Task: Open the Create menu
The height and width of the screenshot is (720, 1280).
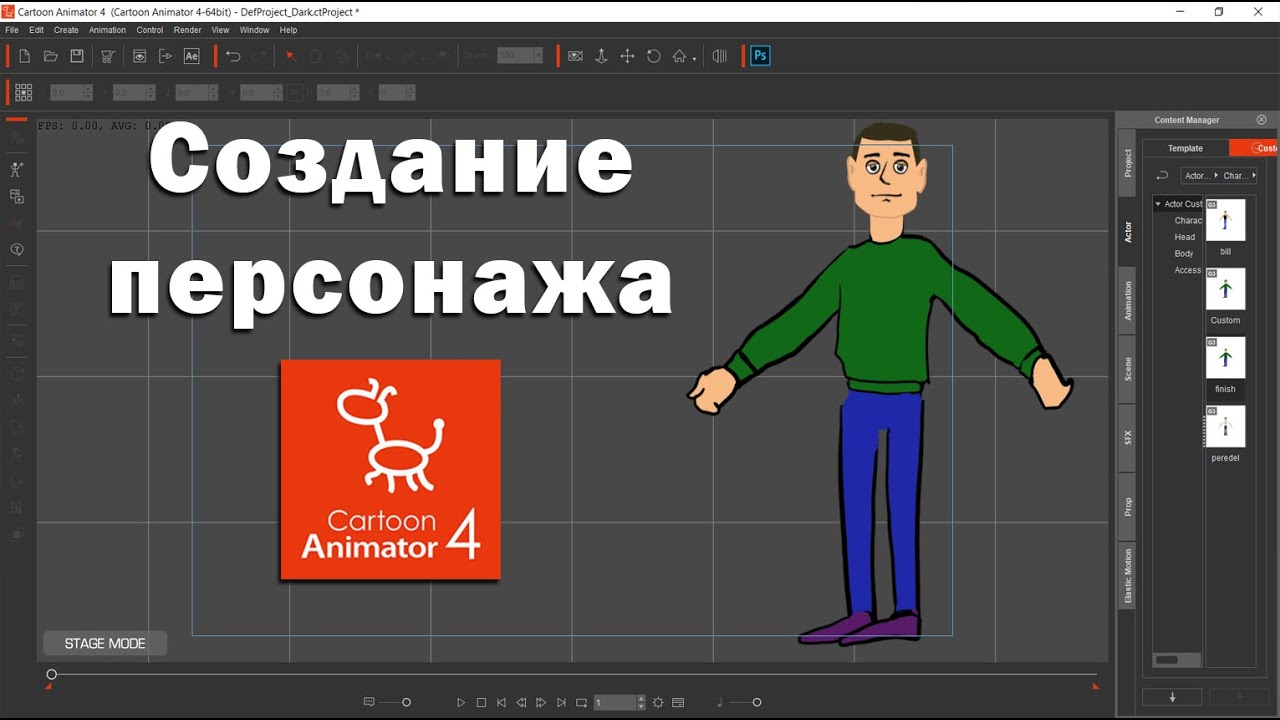Action: pyautogui.click(x=66, y=30)
